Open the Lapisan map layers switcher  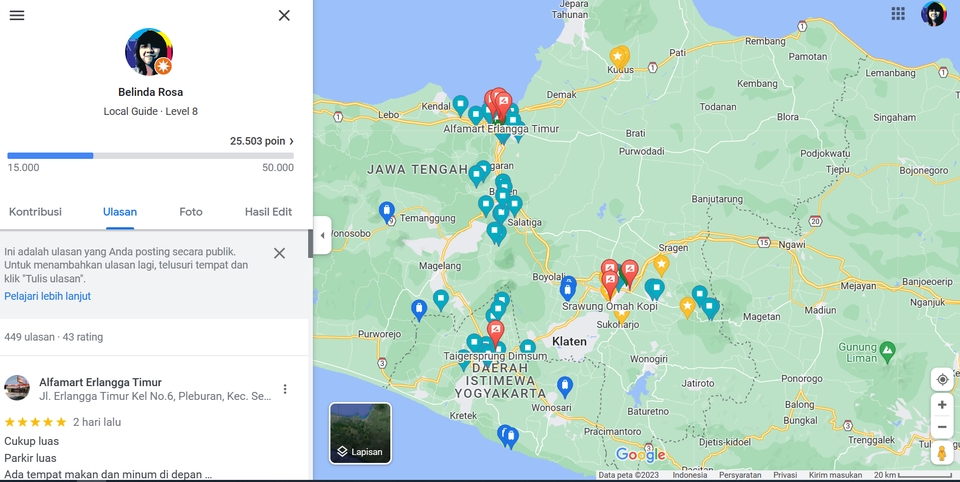(x=360, y=433)
